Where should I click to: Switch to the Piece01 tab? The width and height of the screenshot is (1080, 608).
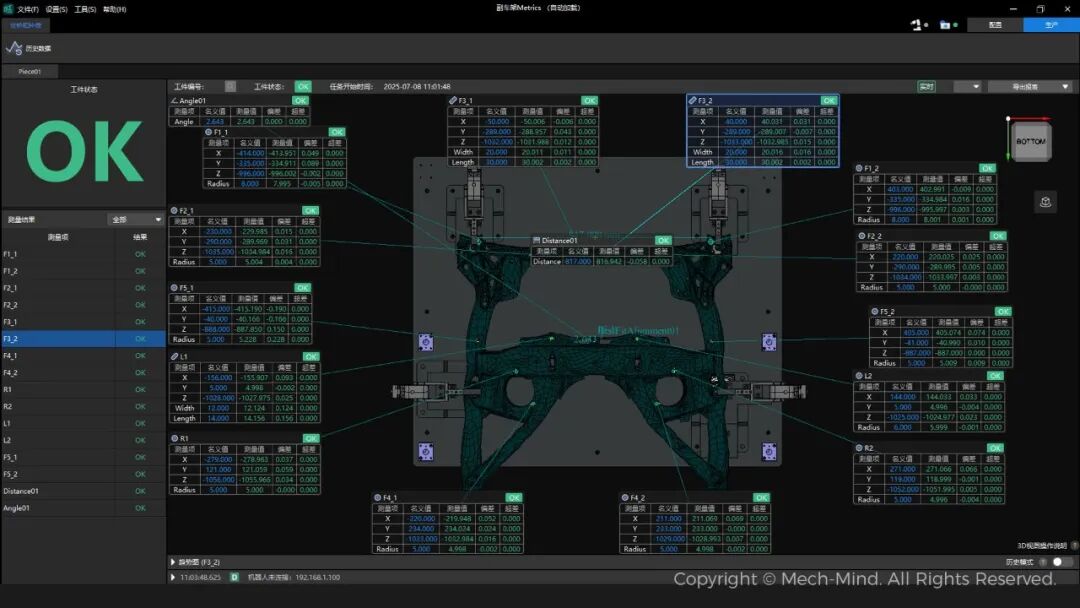tap(30, 72)
